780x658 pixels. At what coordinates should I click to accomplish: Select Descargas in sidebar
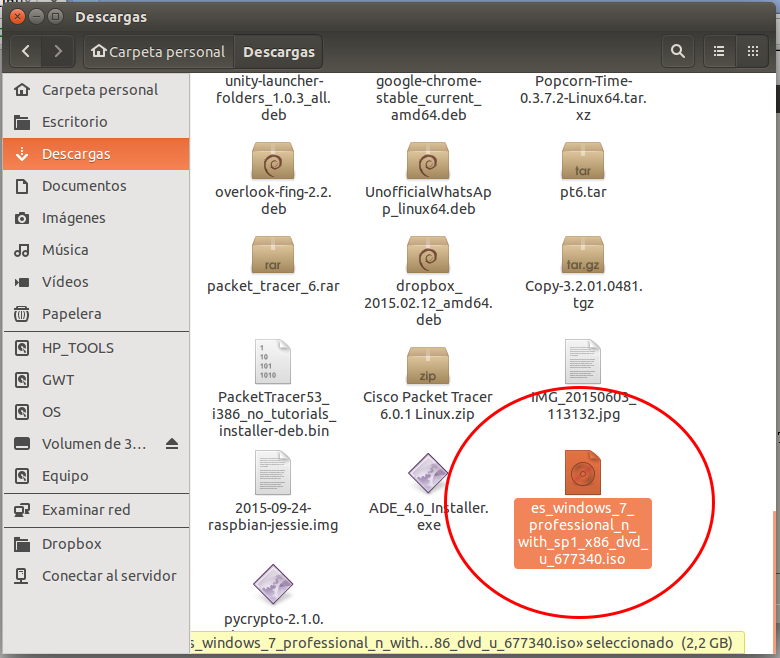[96, 154]
